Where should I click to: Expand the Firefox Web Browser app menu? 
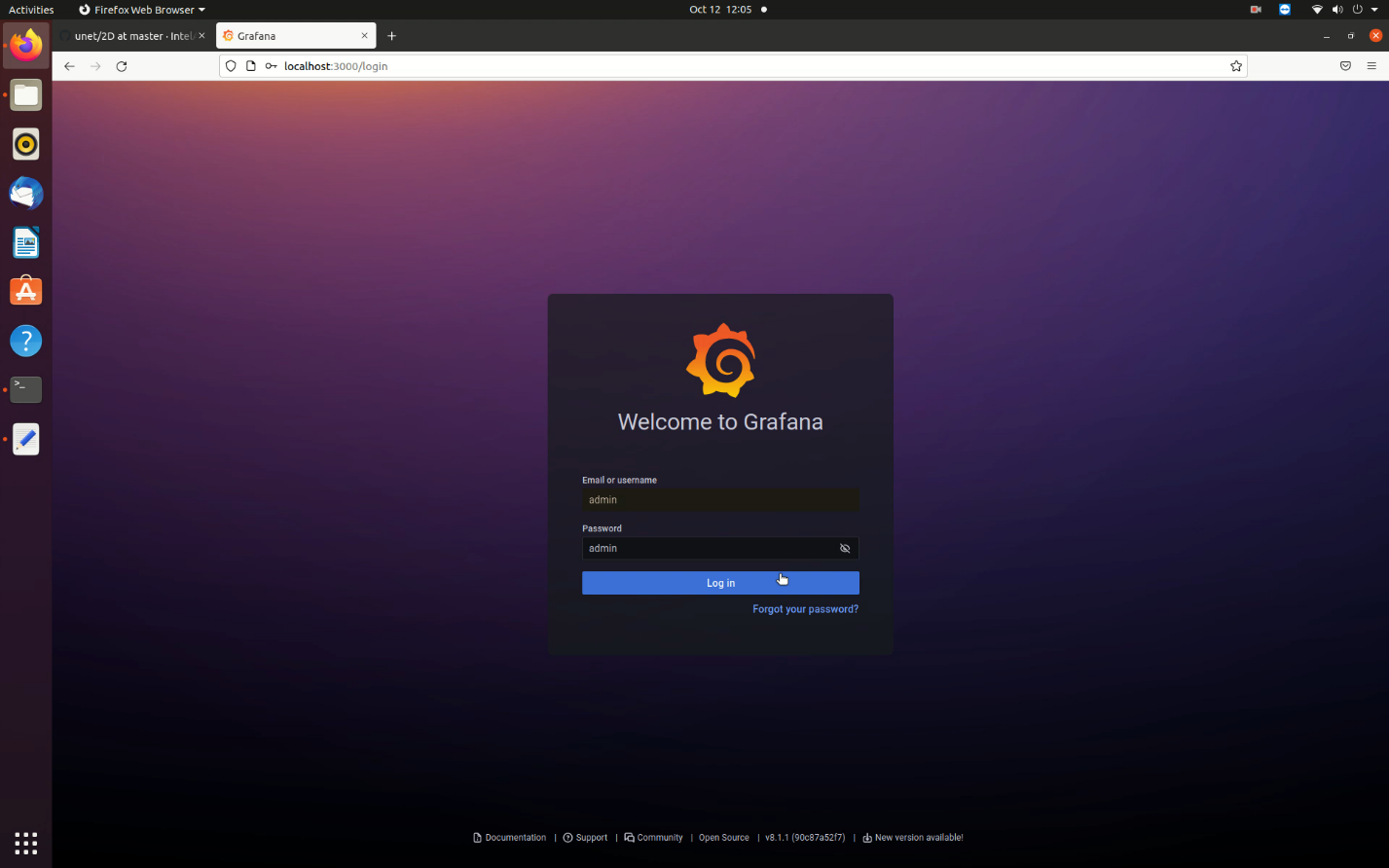click(142, 10)
